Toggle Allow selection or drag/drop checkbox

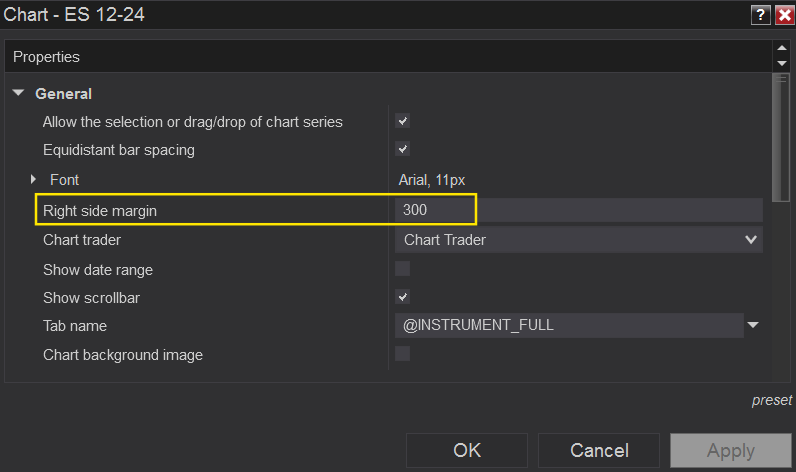click(403, 122)
